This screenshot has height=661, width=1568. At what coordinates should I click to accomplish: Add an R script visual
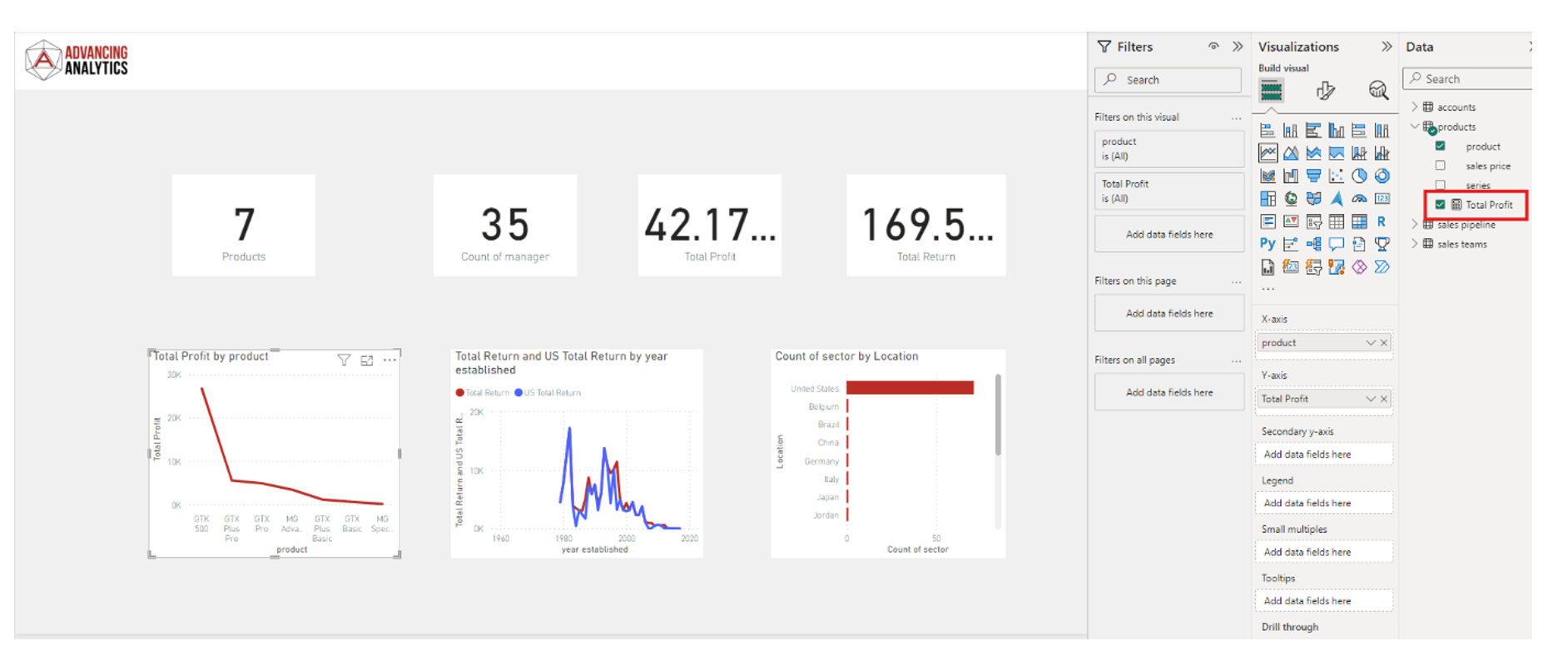coord(1382,221)
